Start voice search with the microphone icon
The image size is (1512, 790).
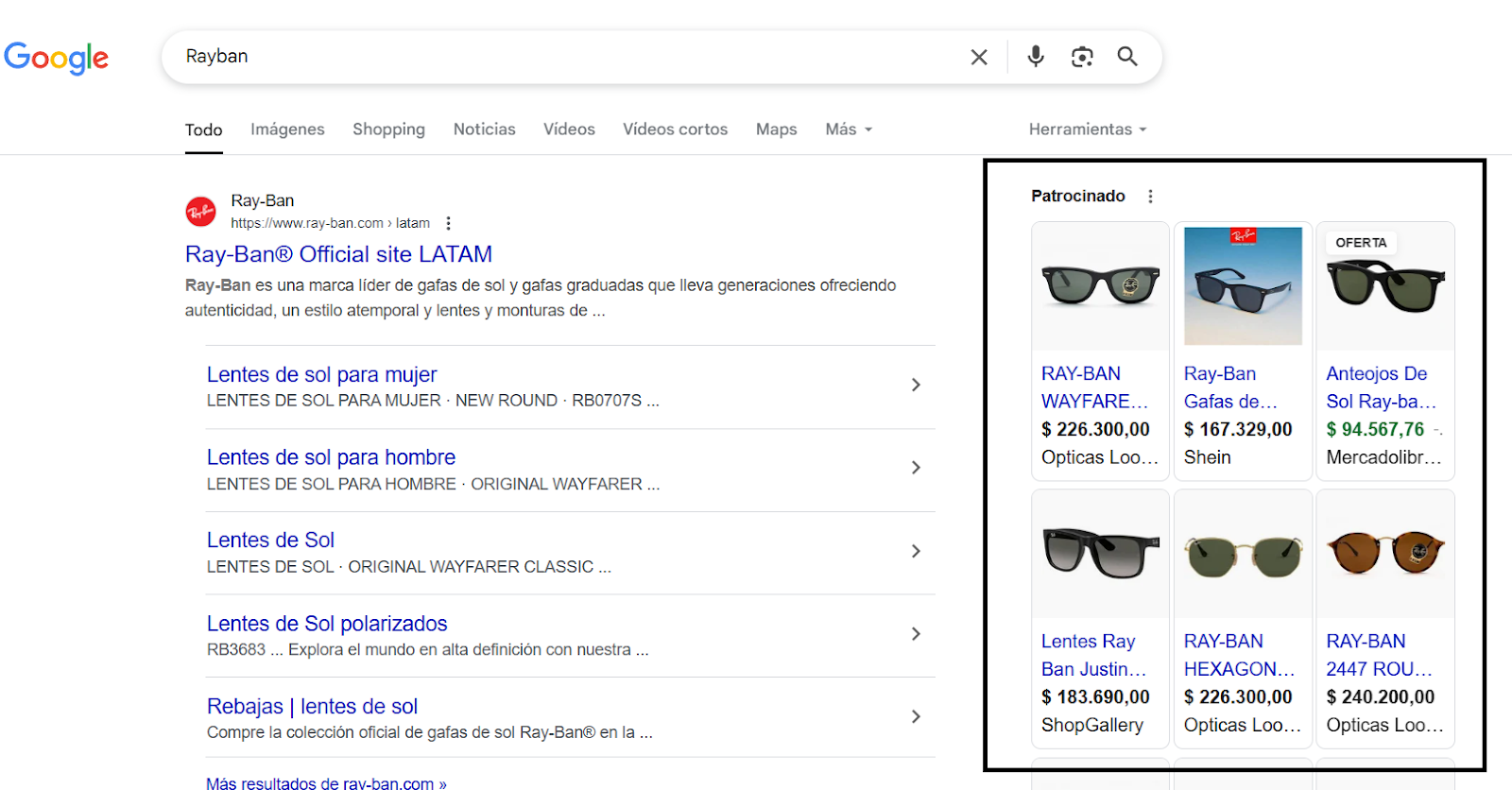pyautogui.click(x=1036, y=57)
